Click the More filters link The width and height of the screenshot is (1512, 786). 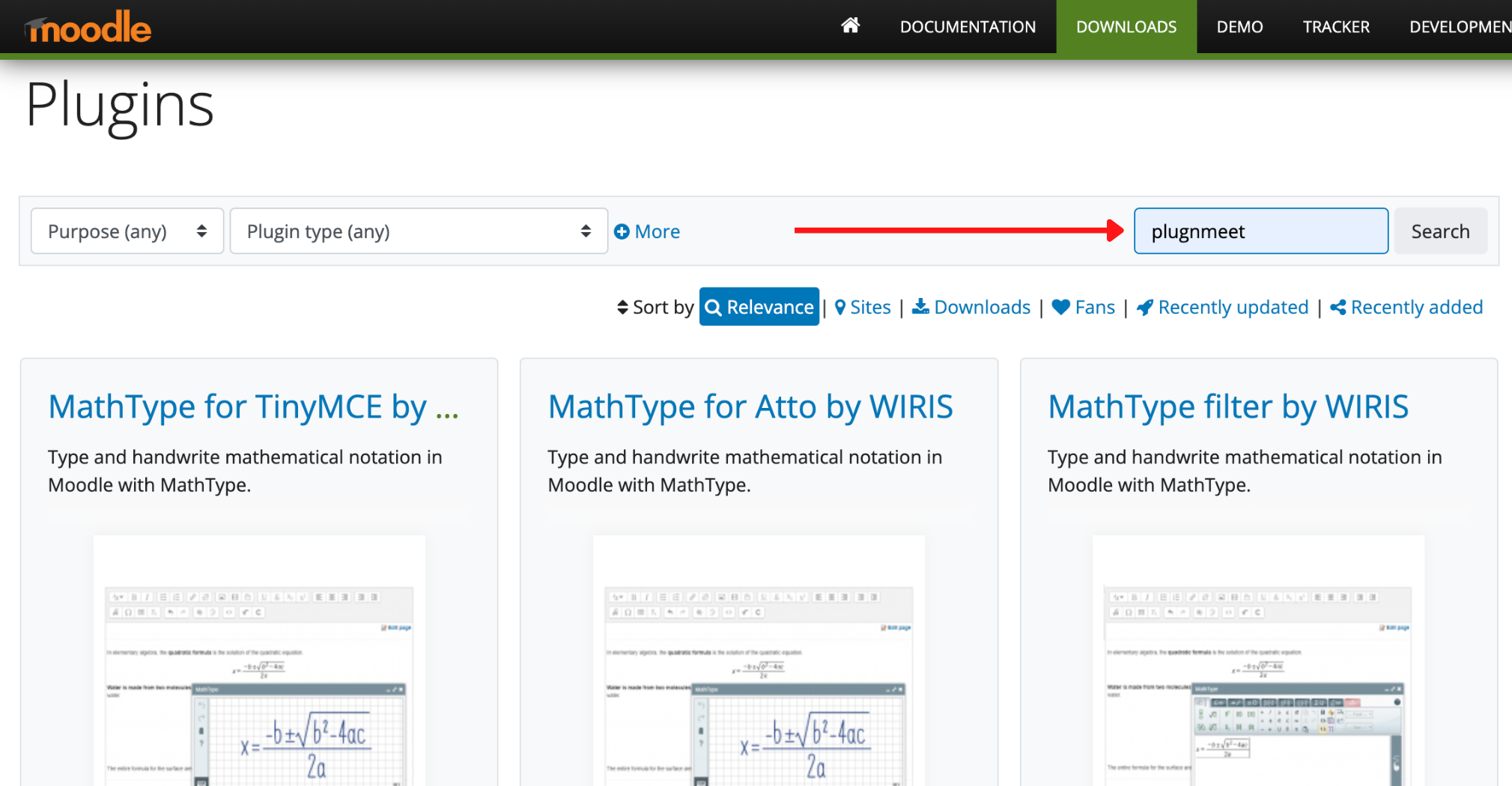(x=647, y=232)
